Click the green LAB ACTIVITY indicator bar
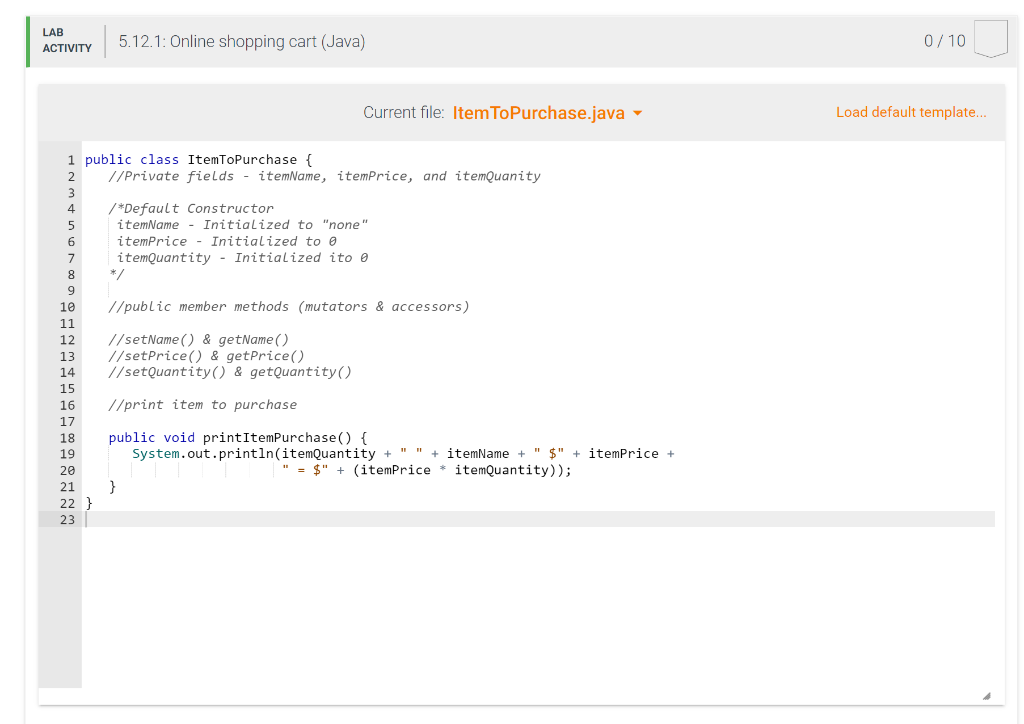The height and width of the screenshot is (724, 1024). coord(27,41)
